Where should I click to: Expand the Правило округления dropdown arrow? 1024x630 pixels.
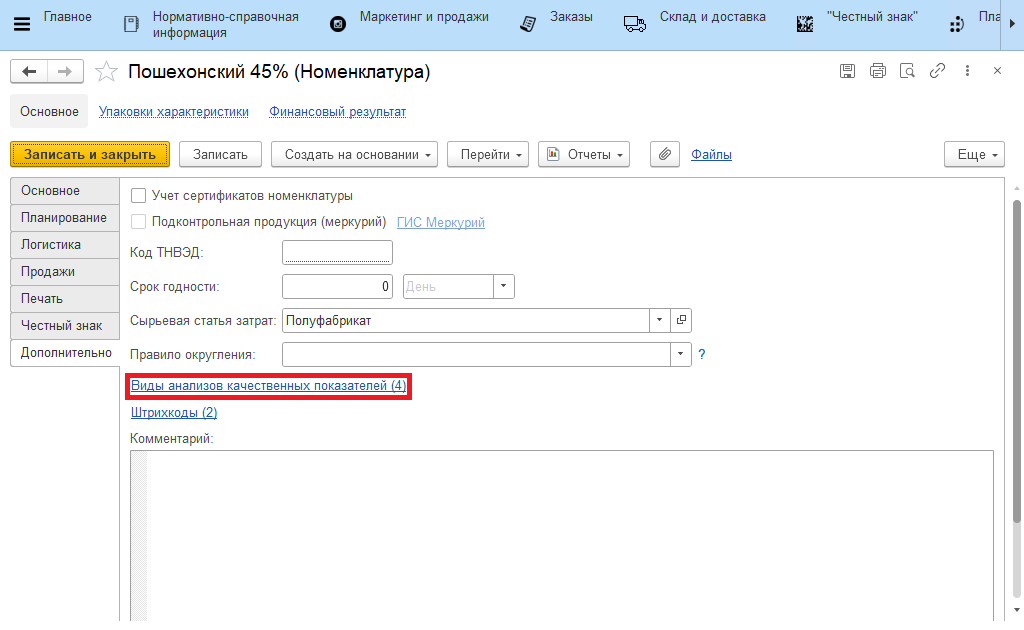tap(681, 354)
